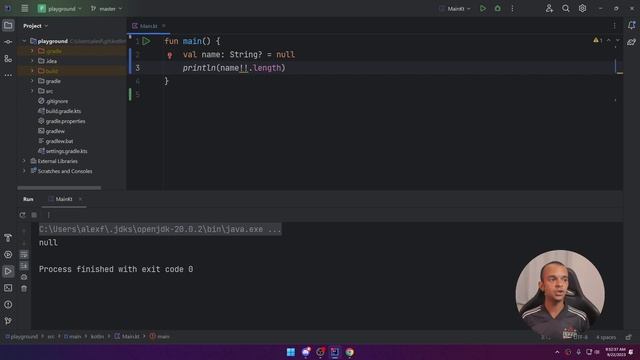Toggle soft-wrap in the console
The width and height of the screenshot is (640, 360).
pyautogui.click(x=24, y=255)
